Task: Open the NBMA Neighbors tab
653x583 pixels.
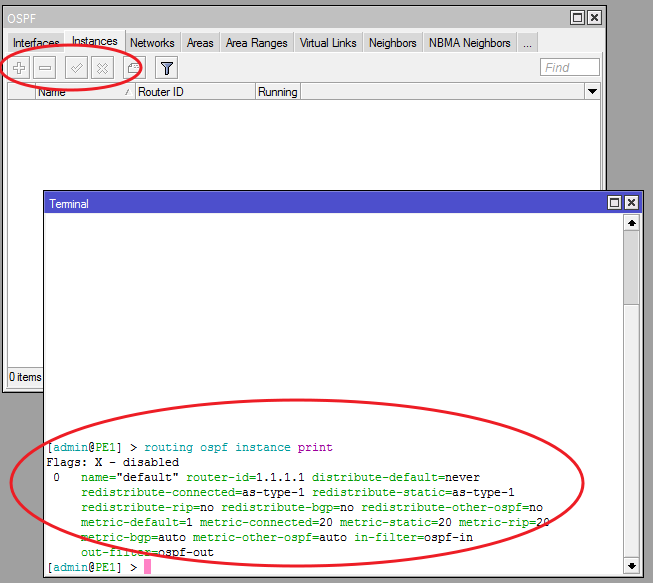Action: coord(469,42)
